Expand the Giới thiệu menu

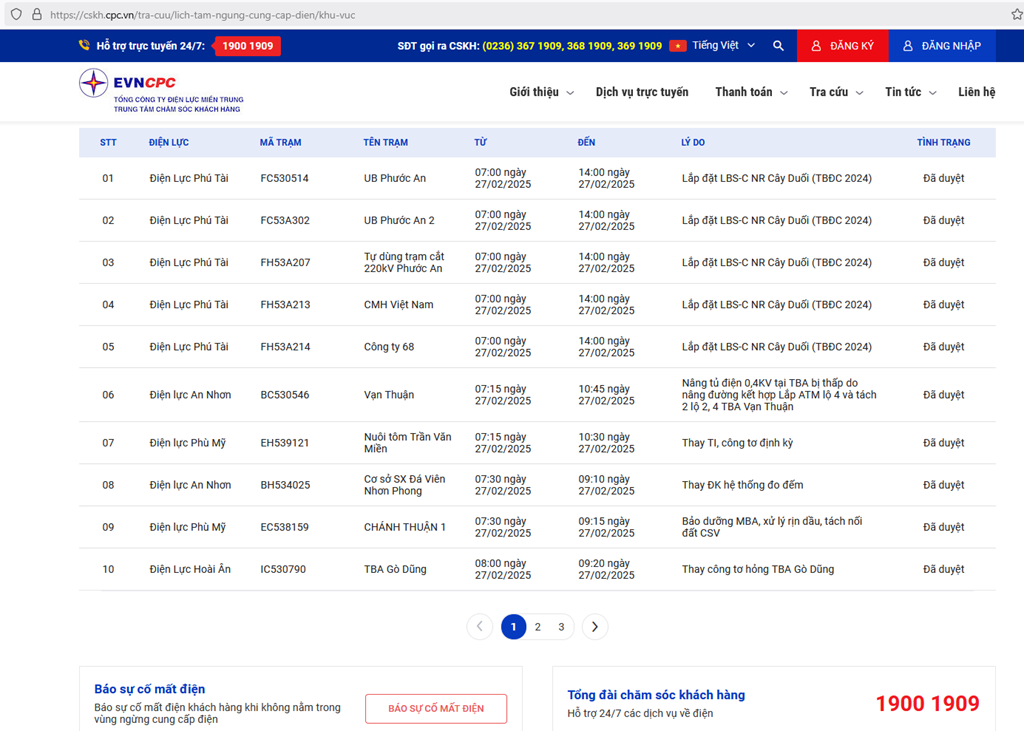(x=541, y=92)
